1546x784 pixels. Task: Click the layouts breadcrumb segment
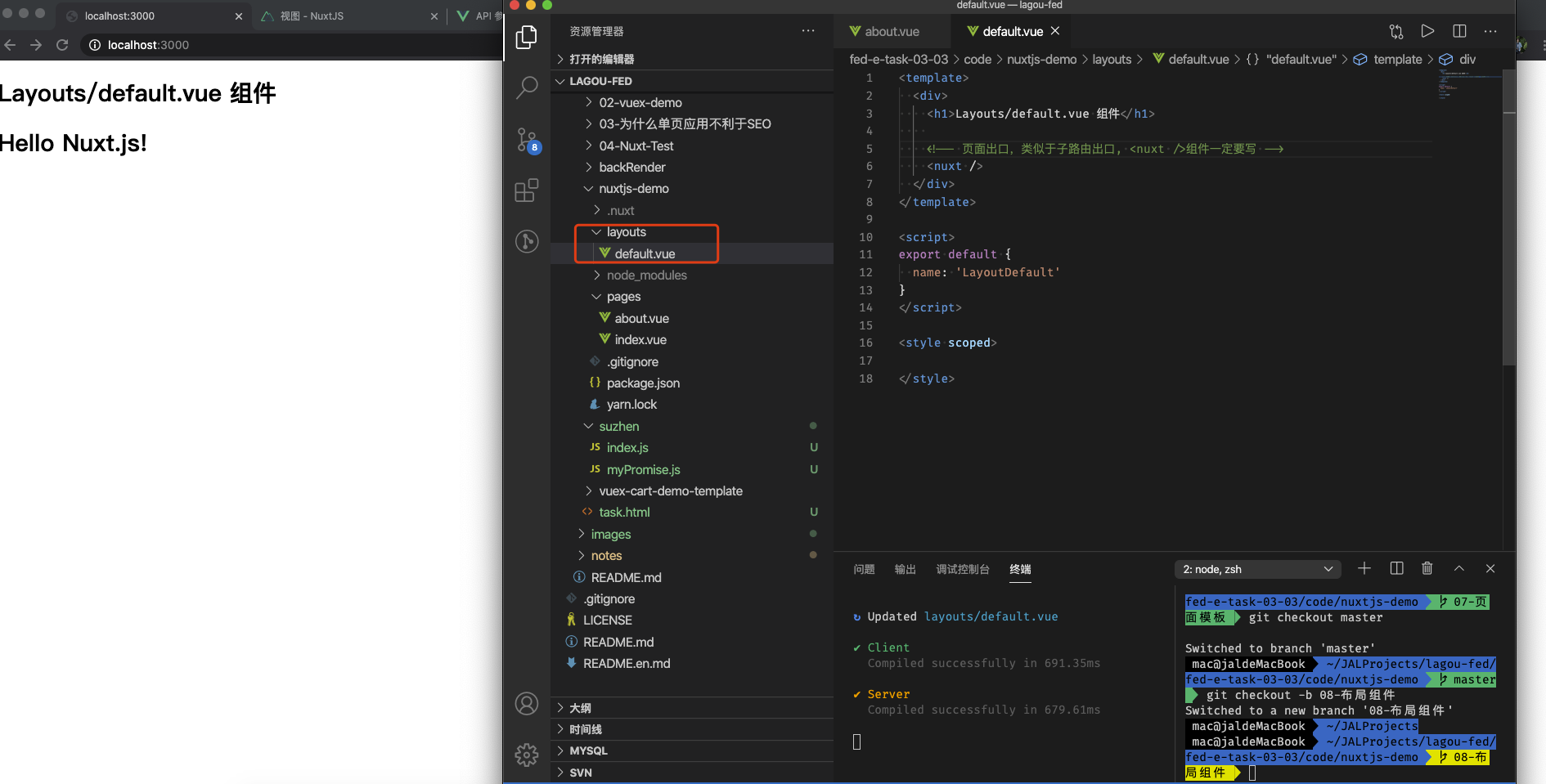coord(1112,59)
